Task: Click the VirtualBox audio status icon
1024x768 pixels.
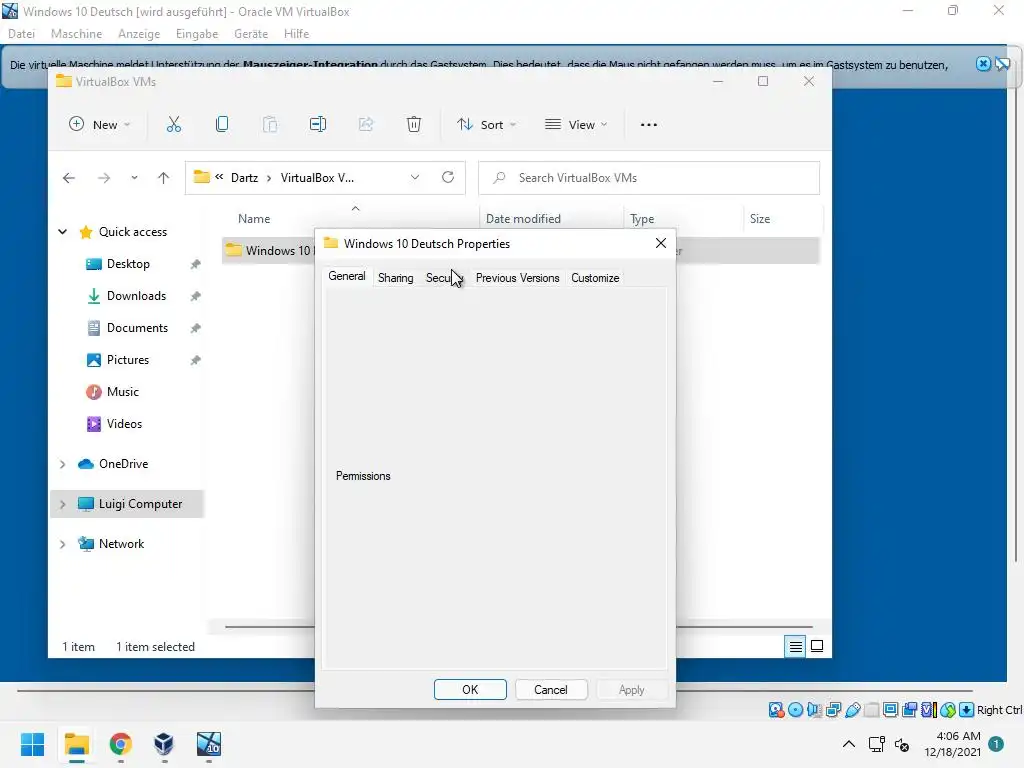Action: [x=814, y=710]
